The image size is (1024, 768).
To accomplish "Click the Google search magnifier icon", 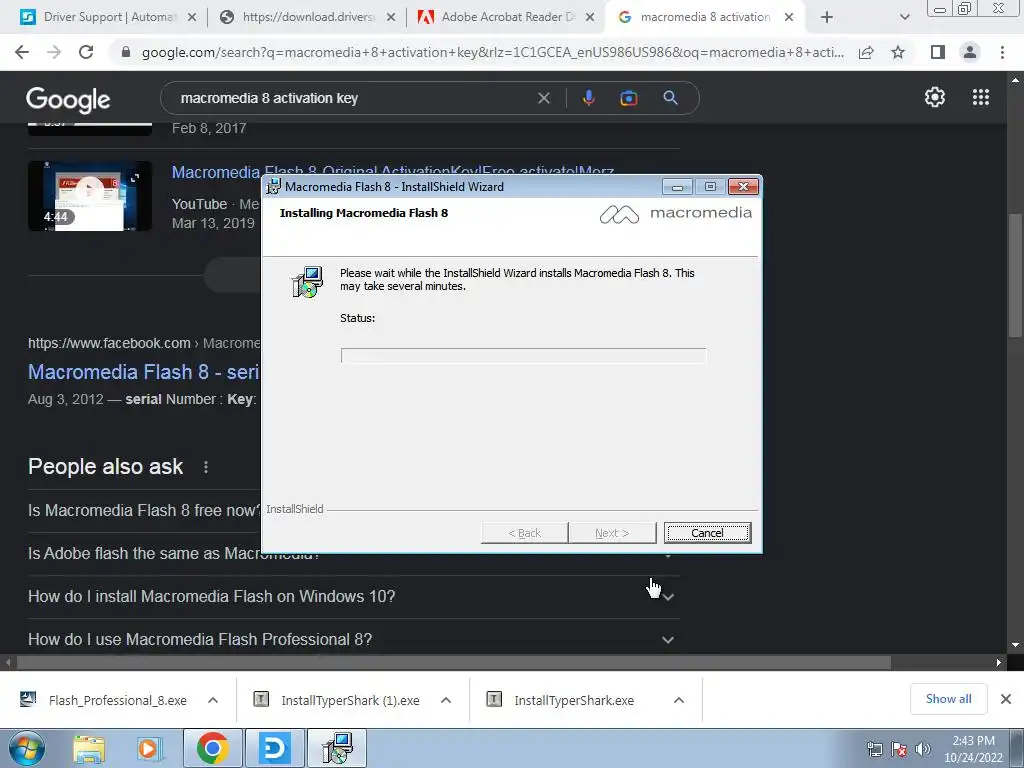I will (x=670, y=98).
